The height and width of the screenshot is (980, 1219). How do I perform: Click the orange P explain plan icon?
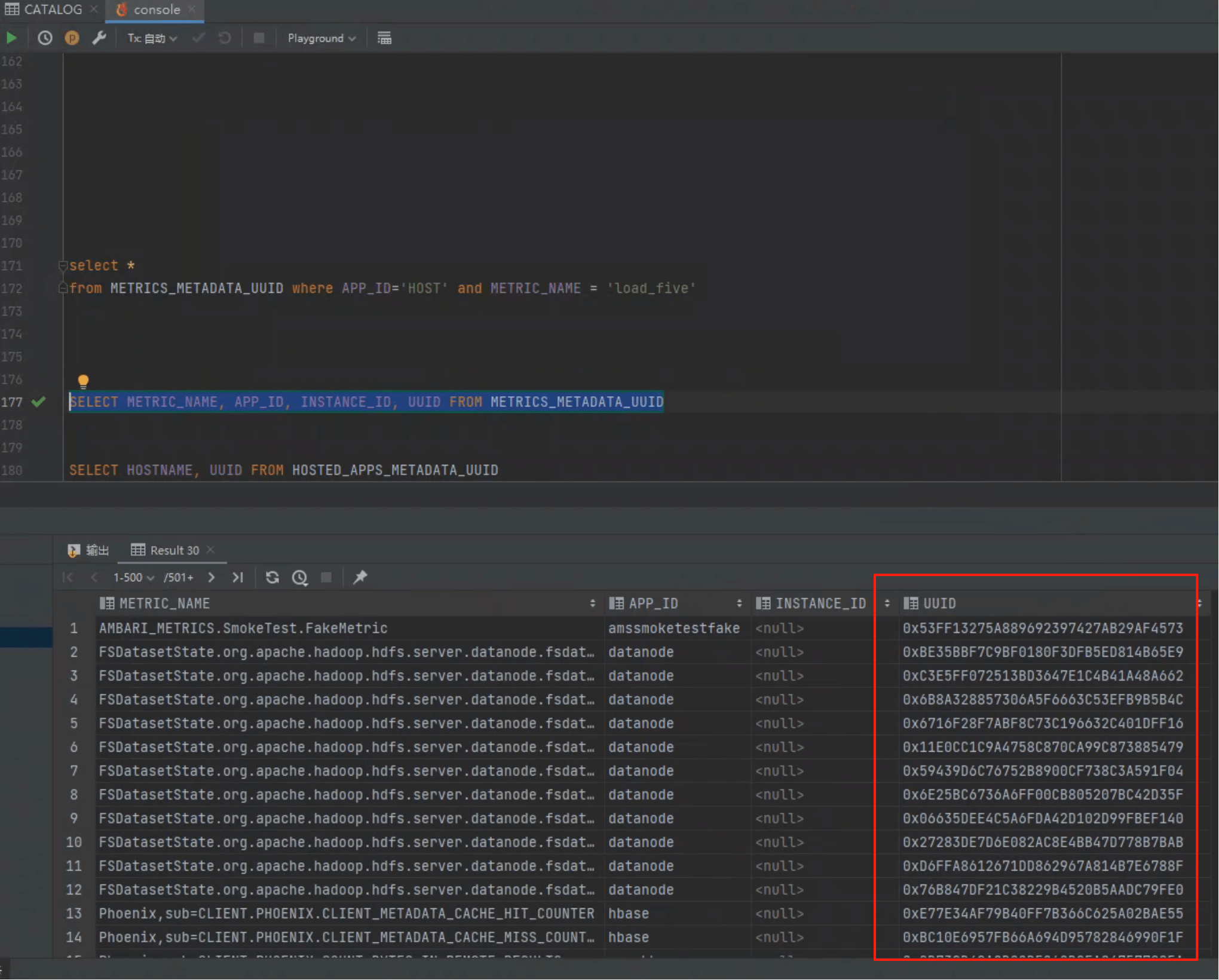tap(72, 38)
